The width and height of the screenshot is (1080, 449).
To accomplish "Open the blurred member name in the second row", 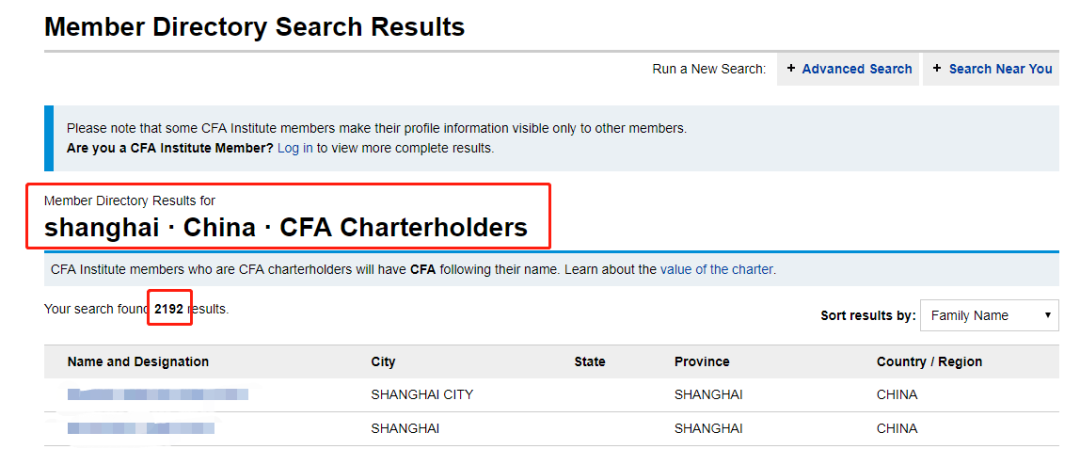I will (141, 428).
